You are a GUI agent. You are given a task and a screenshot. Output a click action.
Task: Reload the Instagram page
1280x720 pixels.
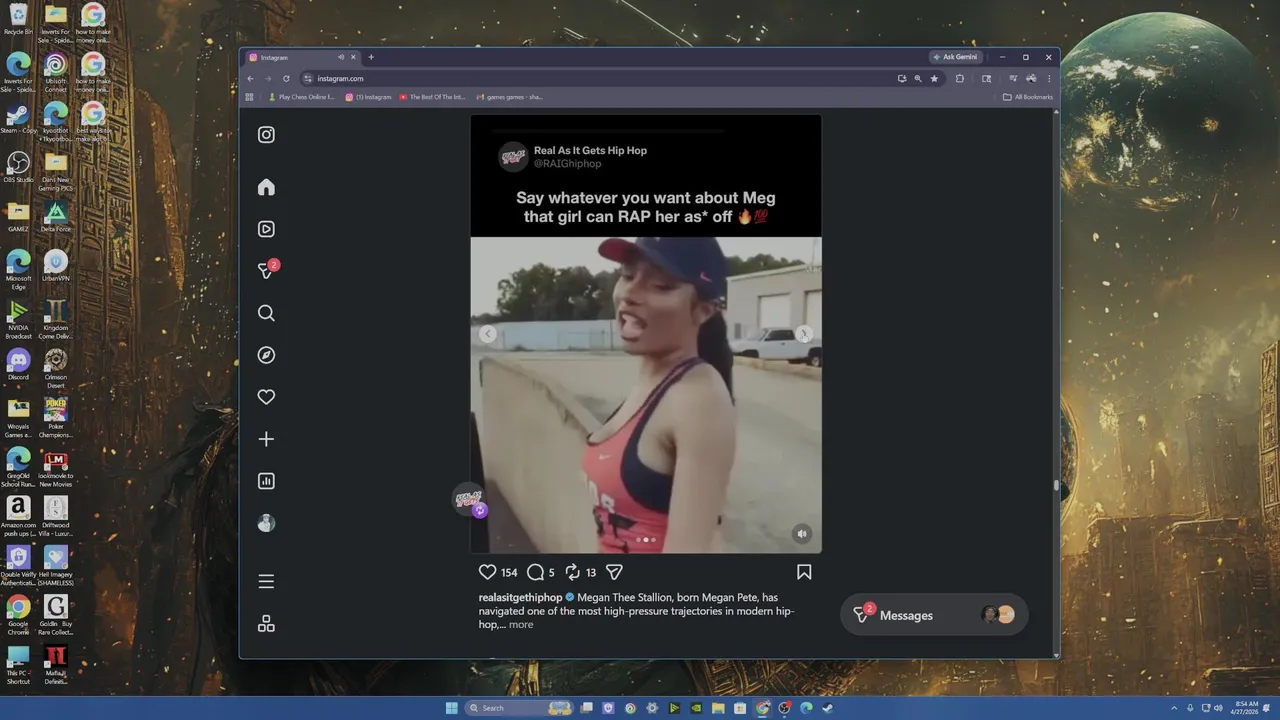[286, 78]
